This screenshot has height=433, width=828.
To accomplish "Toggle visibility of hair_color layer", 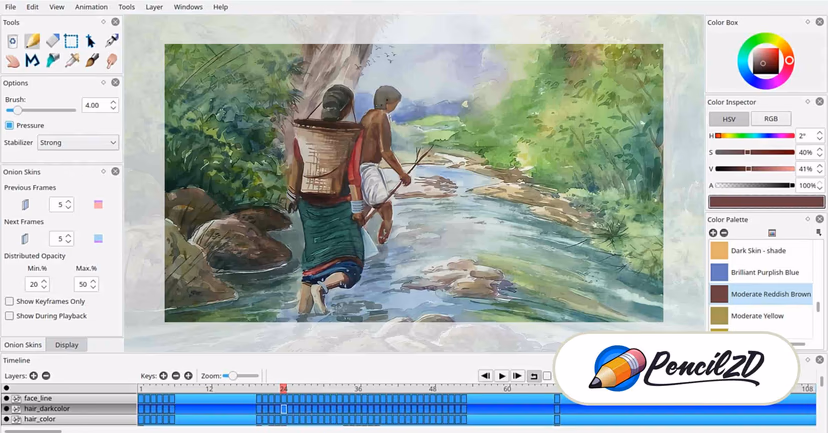I will [6, 419].
